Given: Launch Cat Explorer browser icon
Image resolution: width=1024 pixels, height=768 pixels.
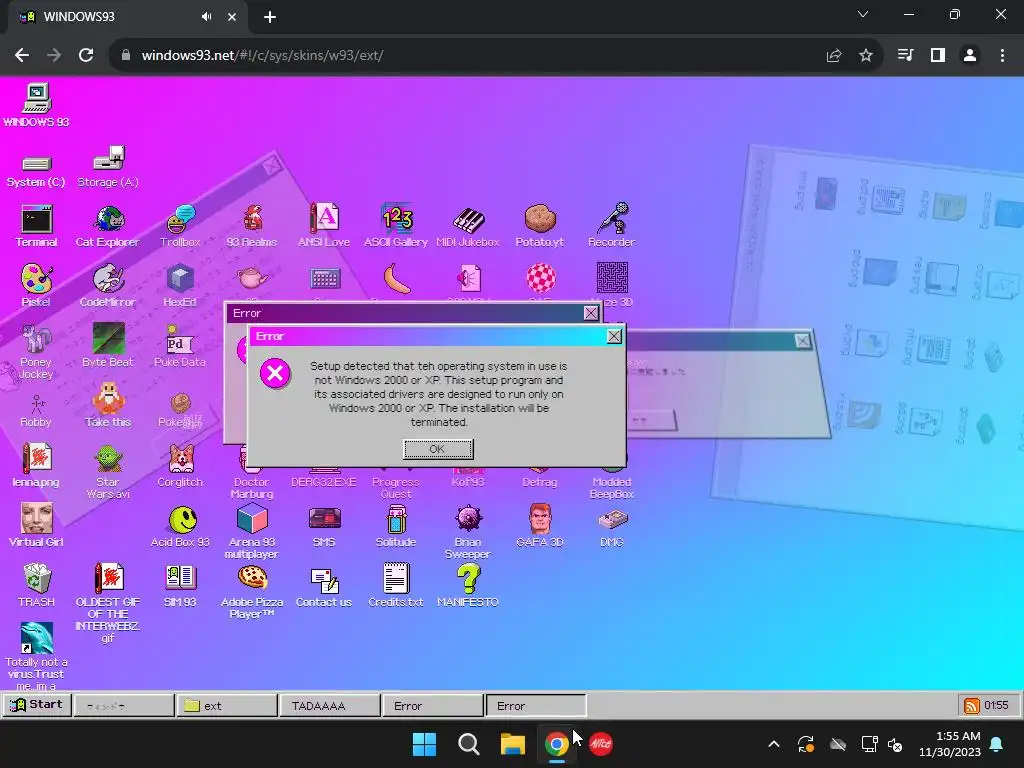Looking at the screenshot, I should 108,219.
